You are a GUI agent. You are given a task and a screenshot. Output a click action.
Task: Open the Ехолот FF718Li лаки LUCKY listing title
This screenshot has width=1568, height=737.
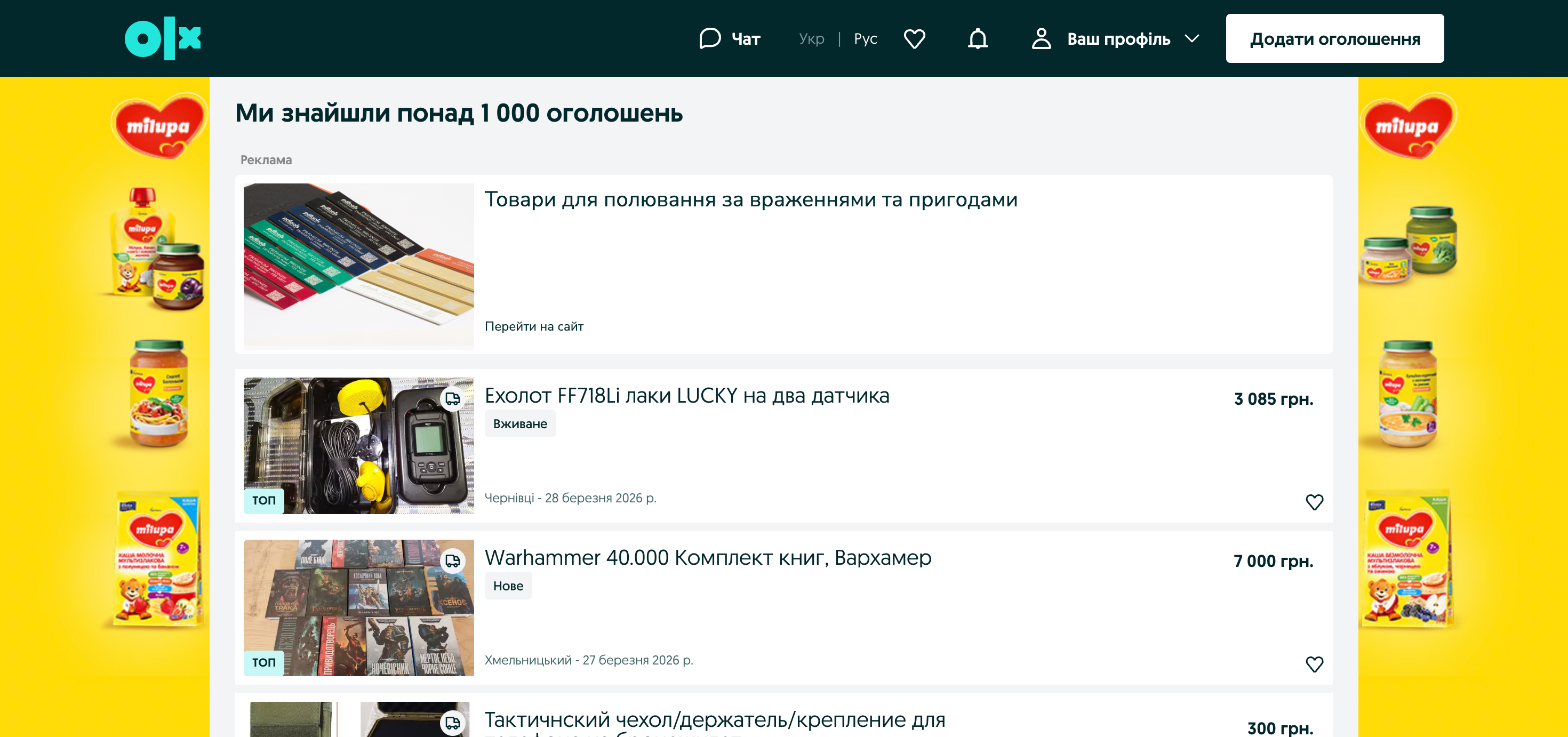coord(686,396)
